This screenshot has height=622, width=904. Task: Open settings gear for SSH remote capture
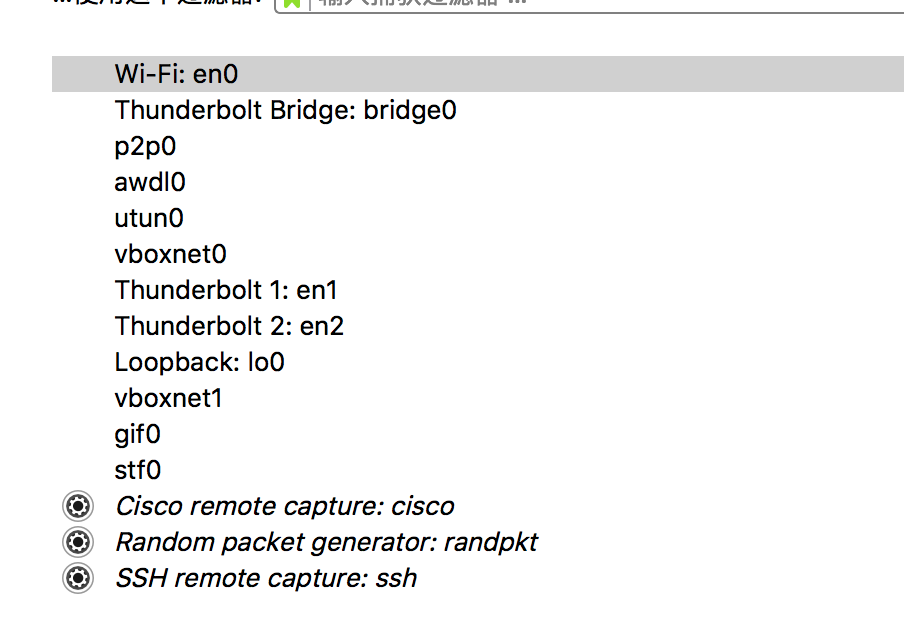point(78,578)
